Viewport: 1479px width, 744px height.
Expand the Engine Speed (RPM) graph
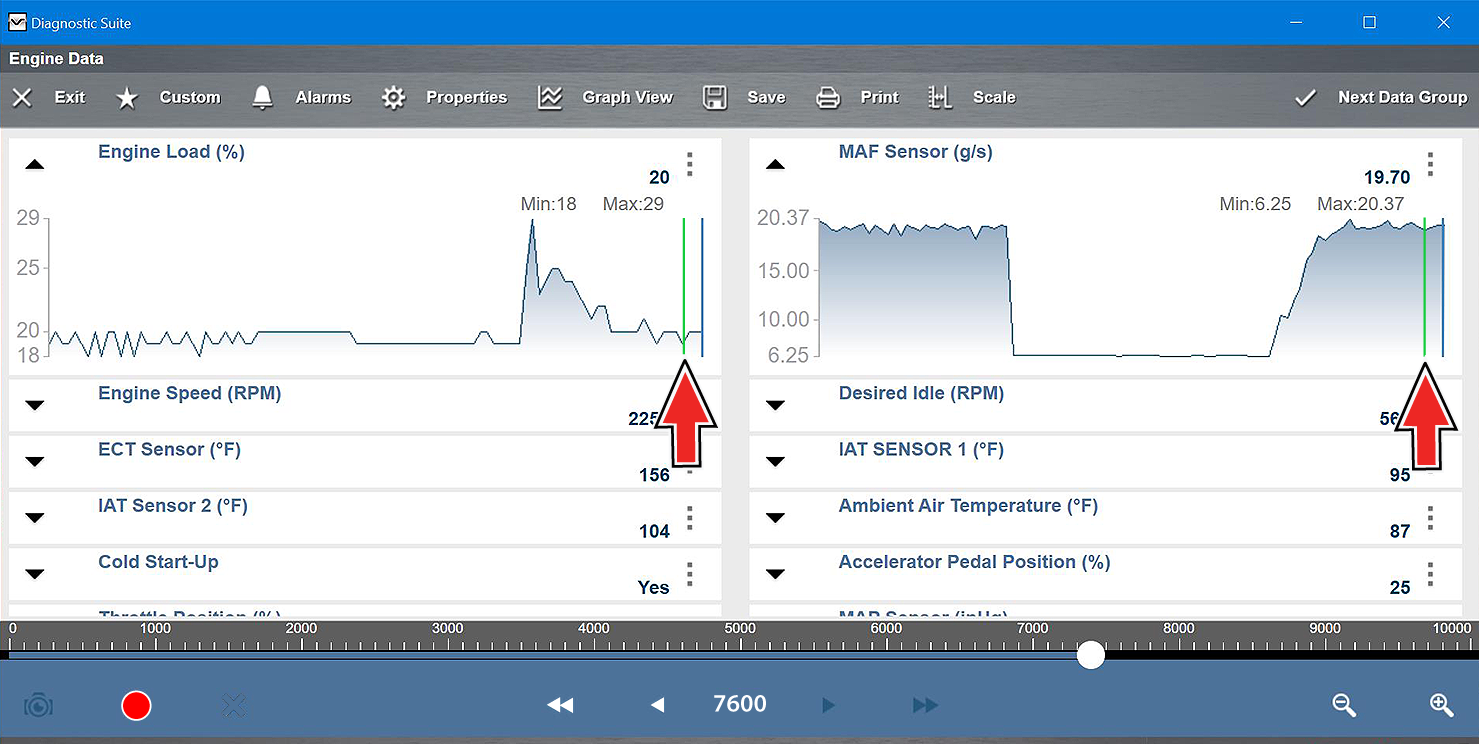point(35,405)
